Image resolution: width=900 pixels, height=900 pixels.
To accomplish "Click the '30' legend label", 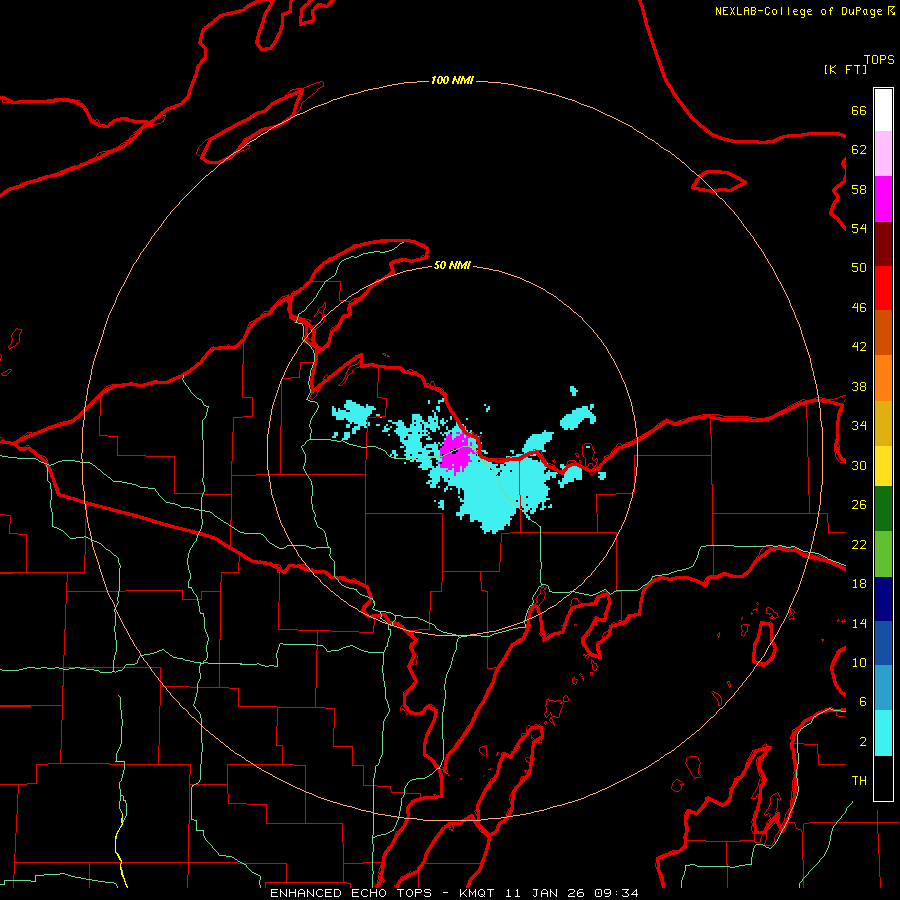I will pos(859,465).
